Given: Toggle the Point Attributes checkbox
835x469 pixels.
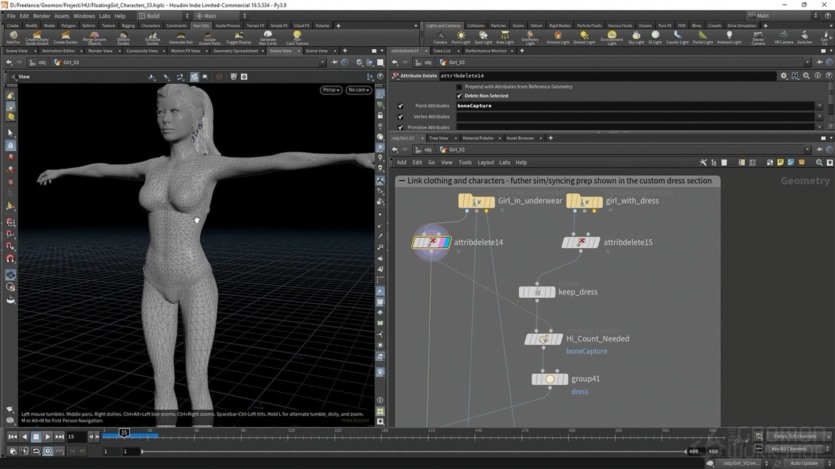Looking at the screenshot, I should [400, 106].
